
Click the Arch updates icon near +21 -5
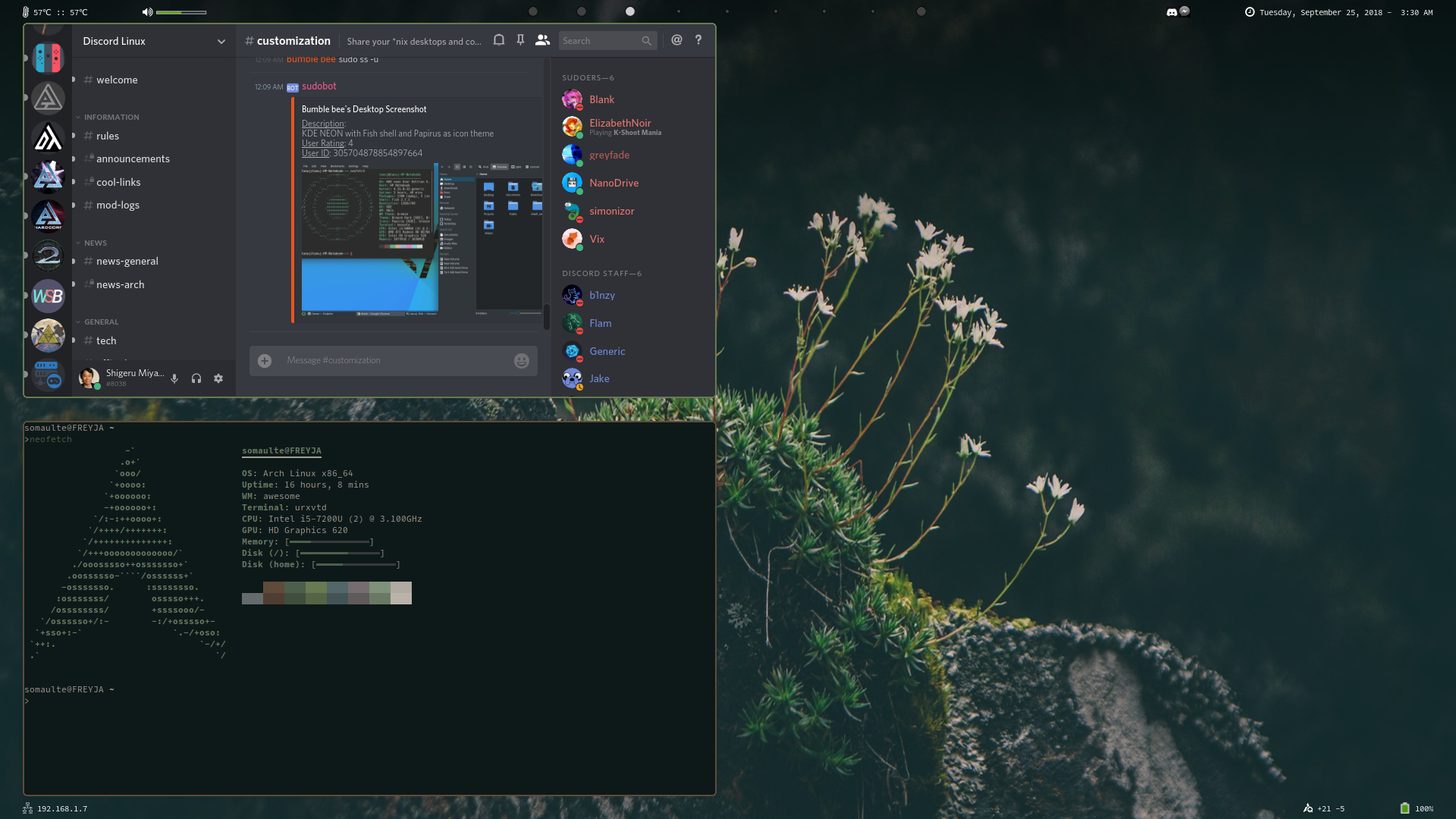pyautogui.click(x=1307, y=808)
